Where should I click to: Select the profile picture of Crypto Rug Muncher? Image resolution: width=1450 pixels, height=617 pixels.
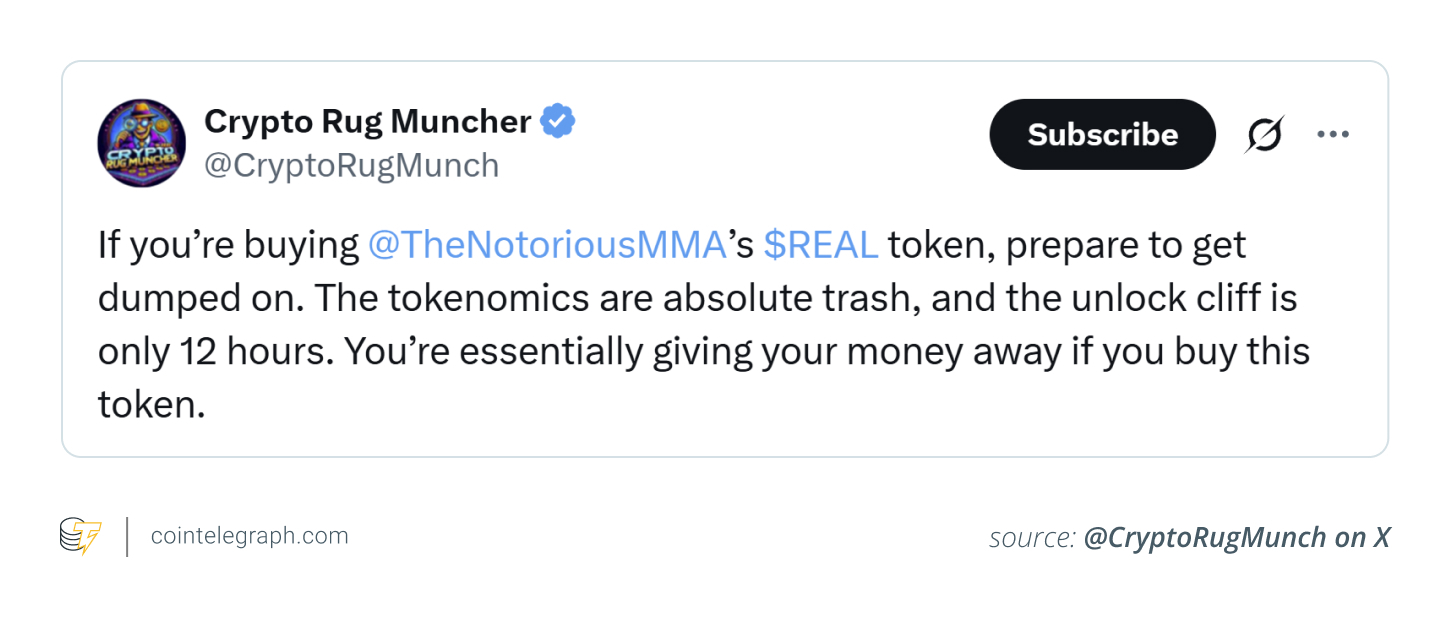tap(141, 143)
